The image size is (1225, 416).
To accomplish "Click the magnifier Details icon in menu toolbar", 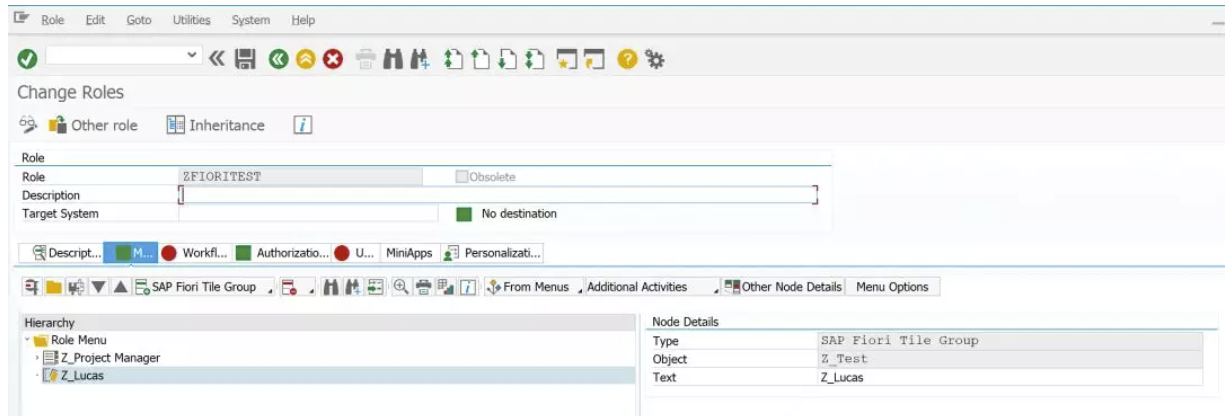I will [x=401, y=287].
